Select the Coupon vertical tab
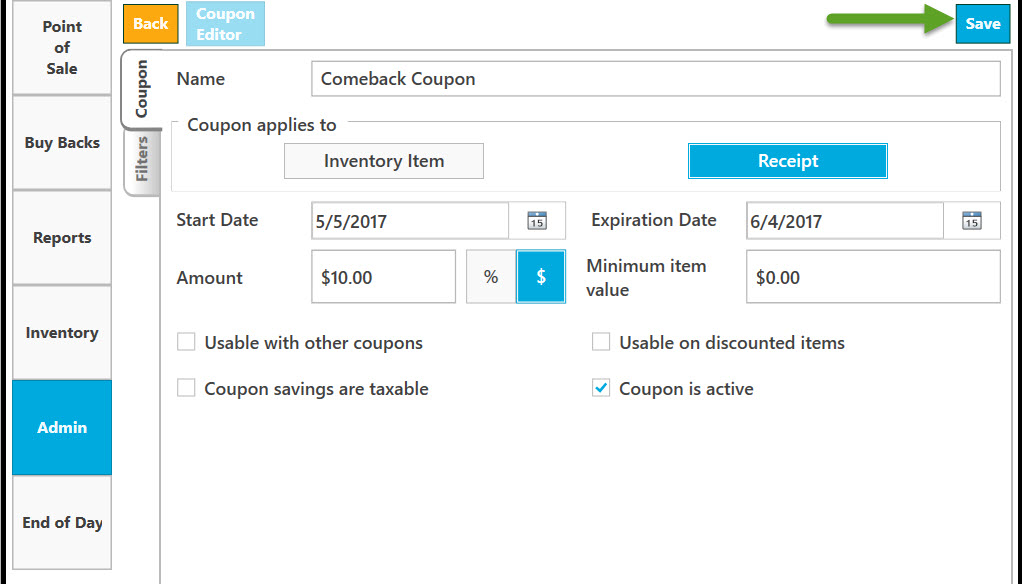This screenshot has height=584, width=1022. coord(141,89)
